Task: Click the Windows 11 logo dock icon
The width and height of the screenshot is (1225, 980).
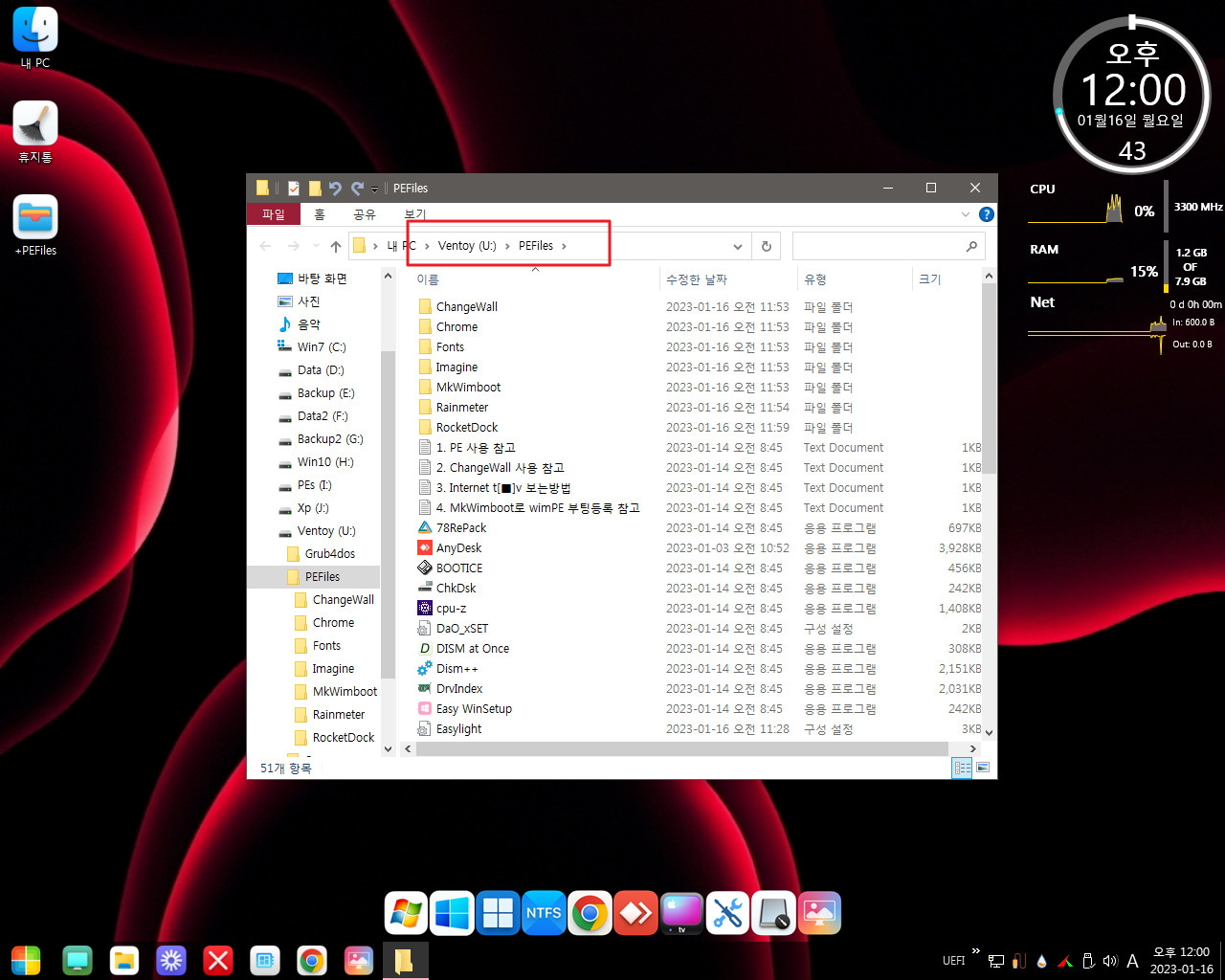Action: [x=498, y=913]
